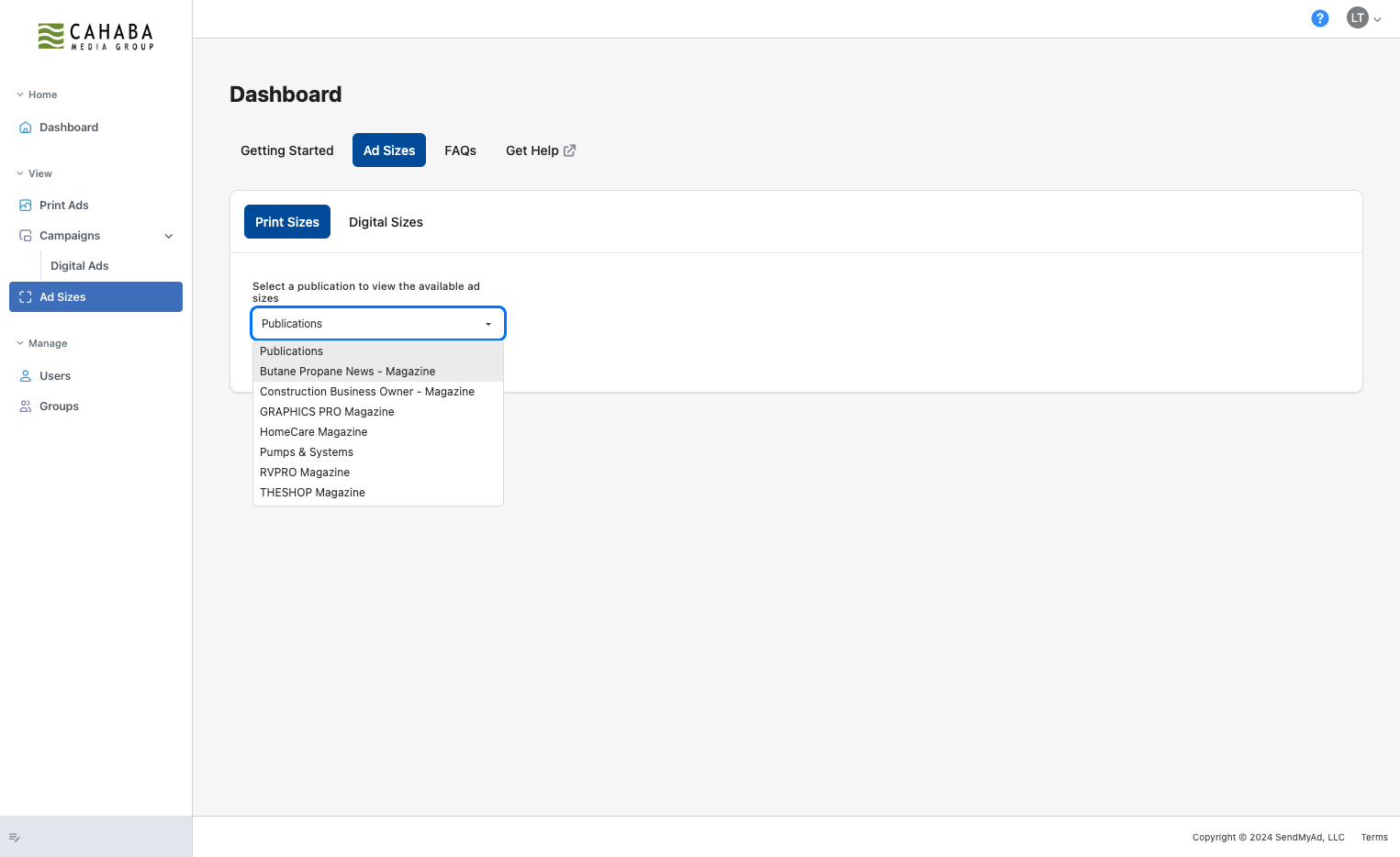Click the chevron next to LT avatar

[1377, 19]
